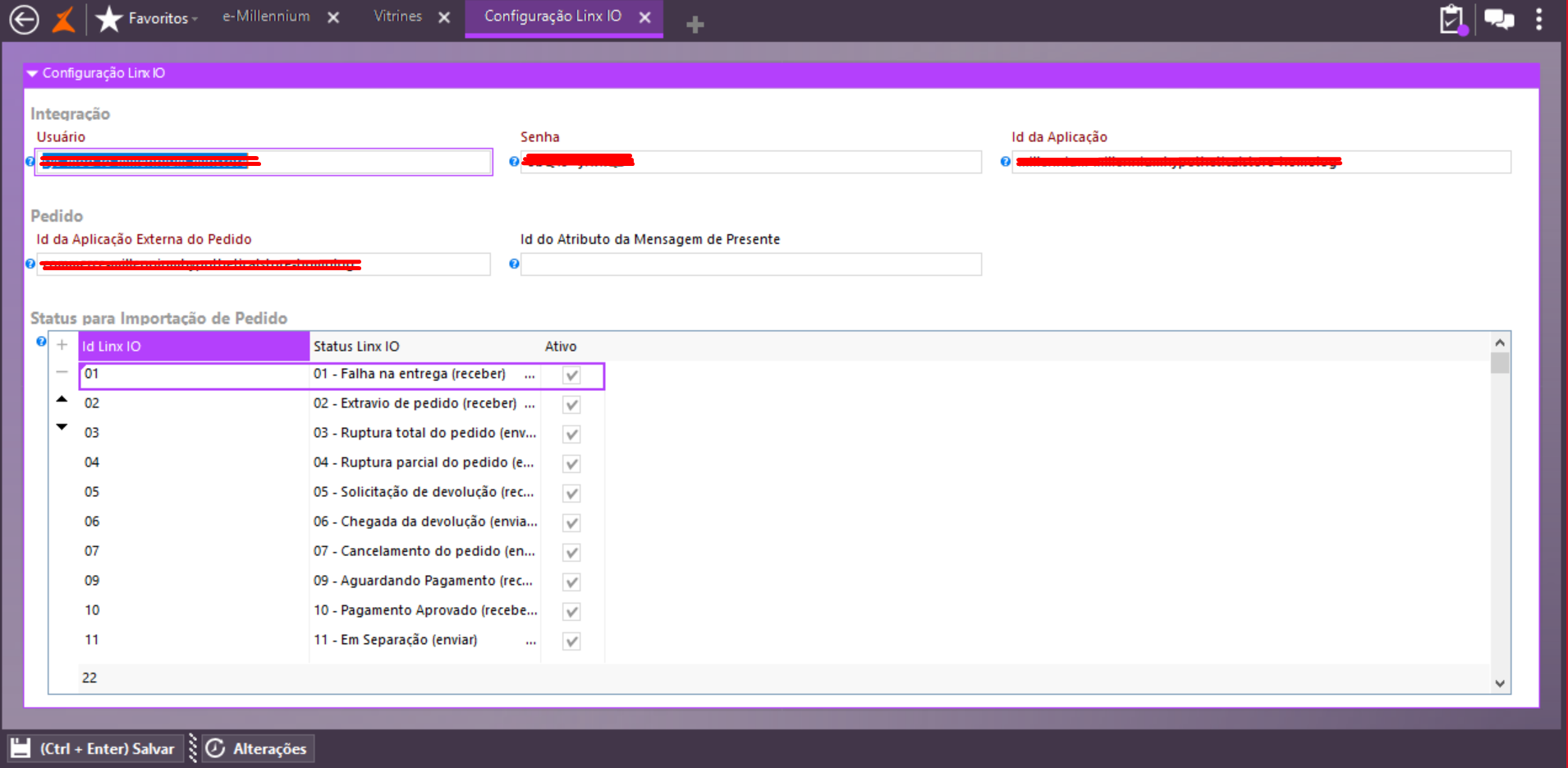Click the help icon beside the status grid

[x=41, y=342]
